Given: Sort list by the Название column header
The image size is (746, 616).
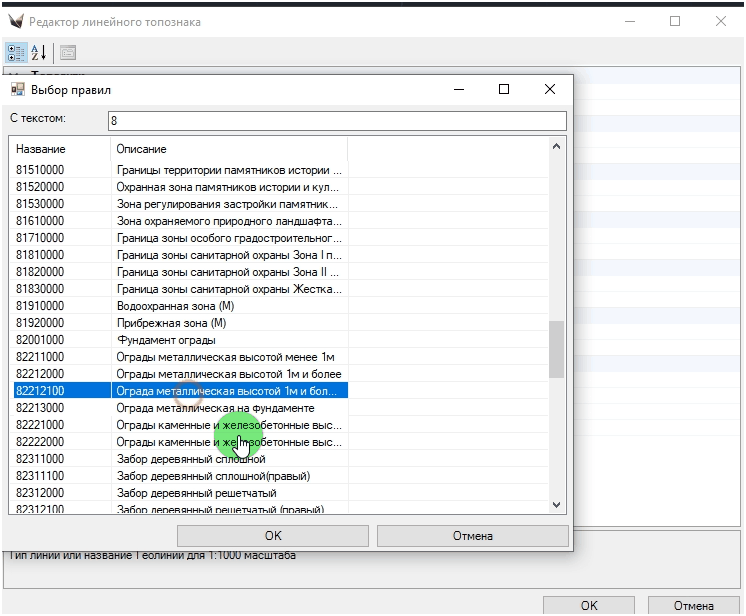Looking at the screenshot, I should (60, 149).
